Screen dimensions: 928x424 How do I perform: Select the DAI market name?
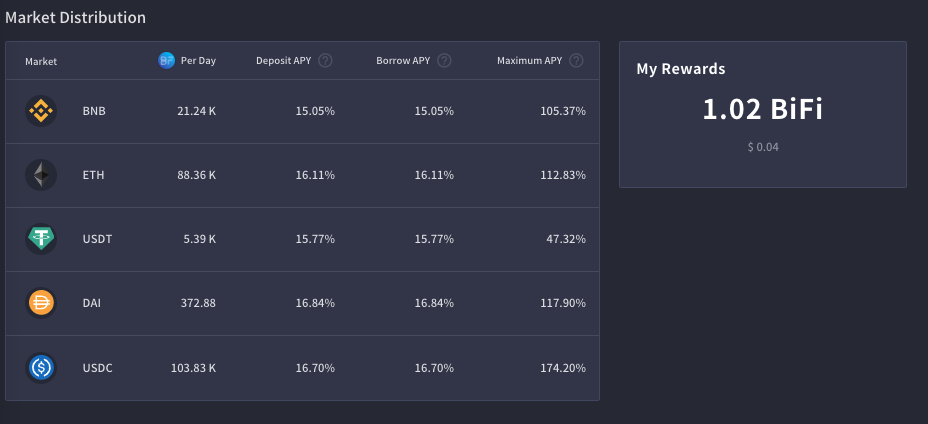point(92,303)
